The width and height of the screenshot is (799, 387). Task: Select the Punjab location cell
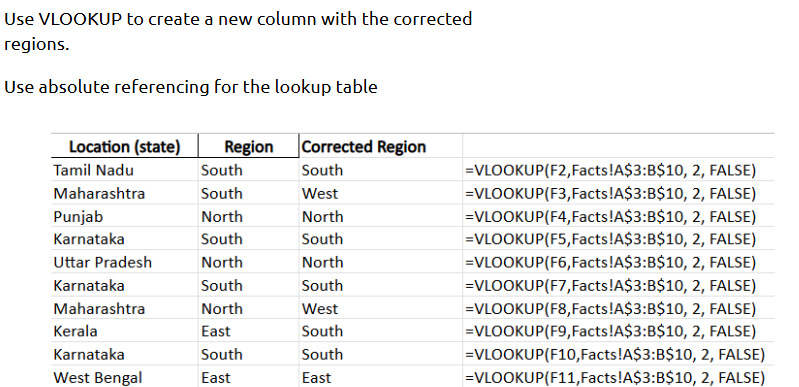[124, 216]
